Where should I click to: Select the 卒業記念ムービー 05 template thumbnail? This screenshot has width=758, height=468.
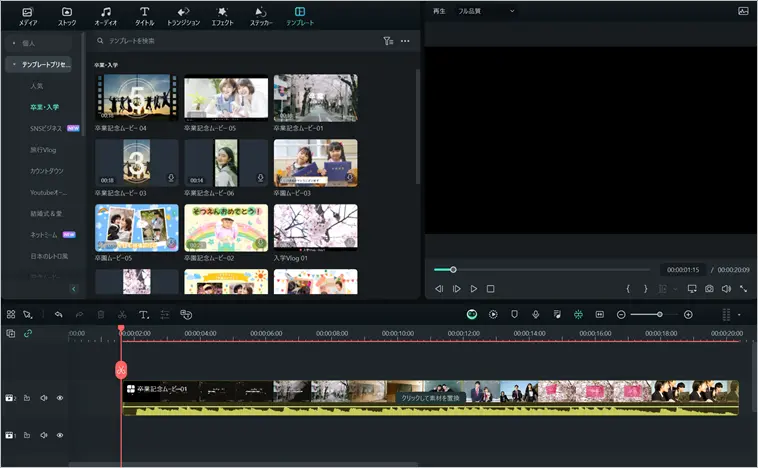[226, 97]
